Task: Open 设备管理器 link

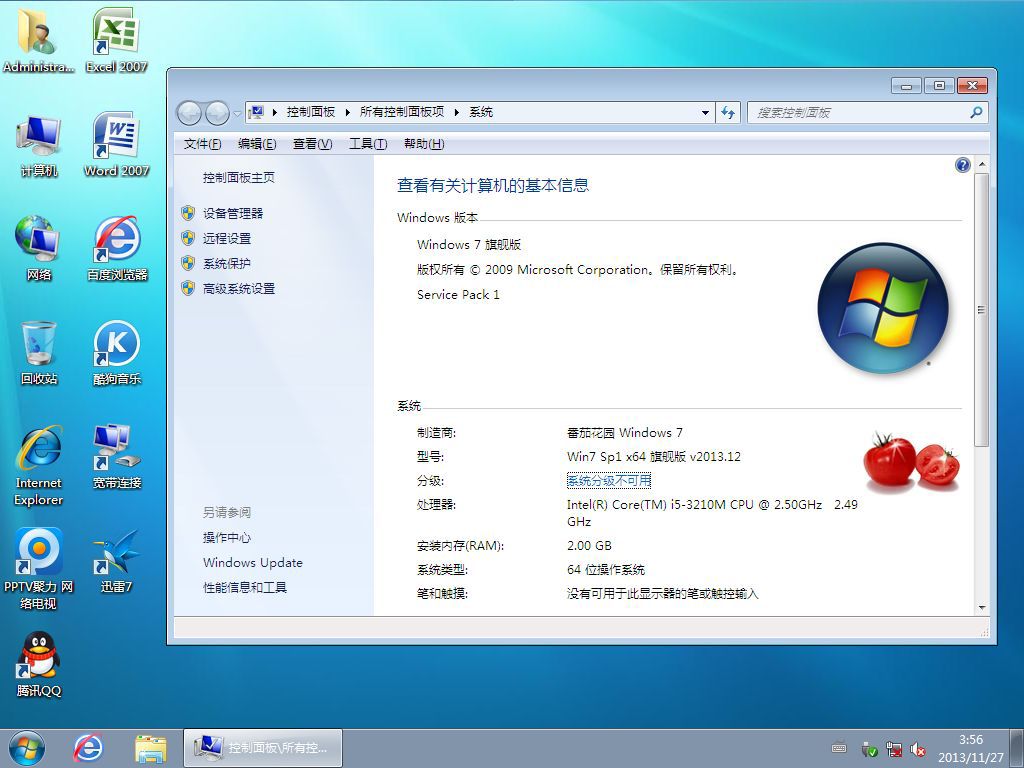Action: pos(233,214)
